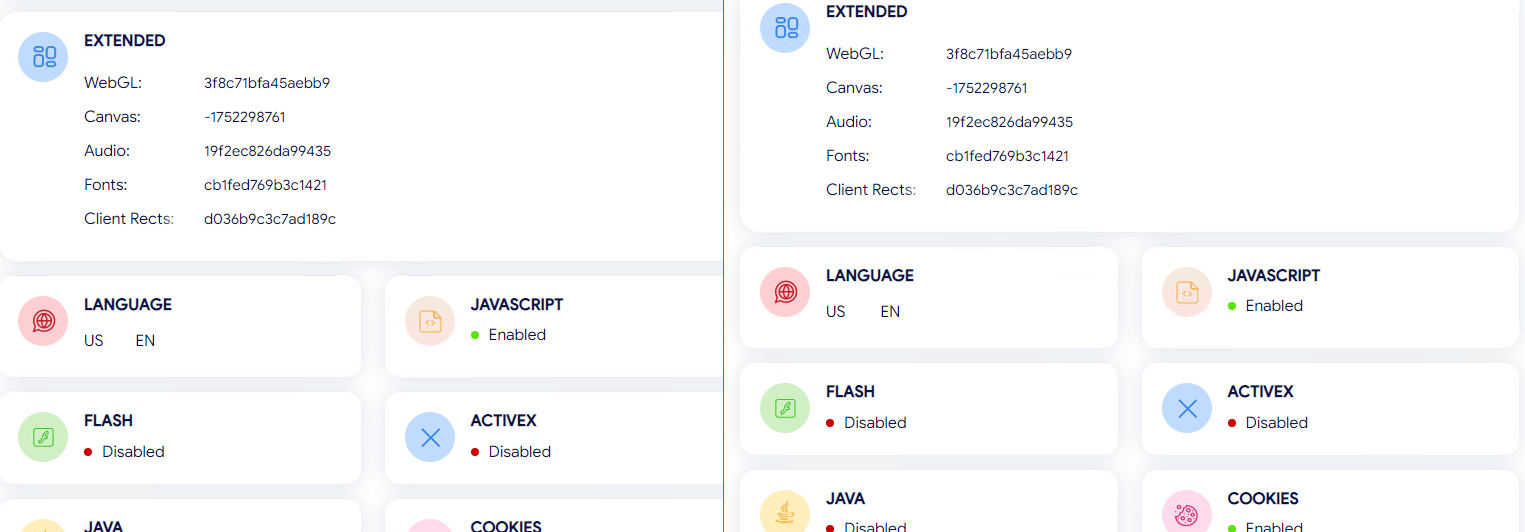Click the Language globe icon in left window

pos(43,321)
